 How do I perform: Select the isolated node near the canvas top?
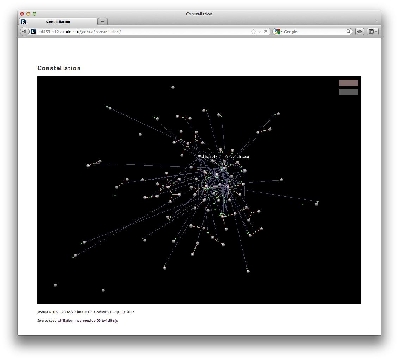click(x=173, y=87)
